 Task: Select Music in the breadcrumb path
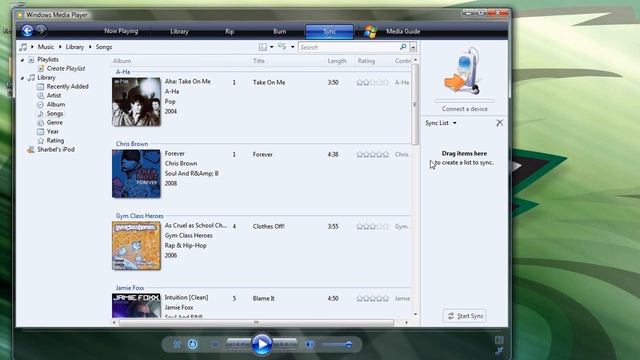point(46,47)
